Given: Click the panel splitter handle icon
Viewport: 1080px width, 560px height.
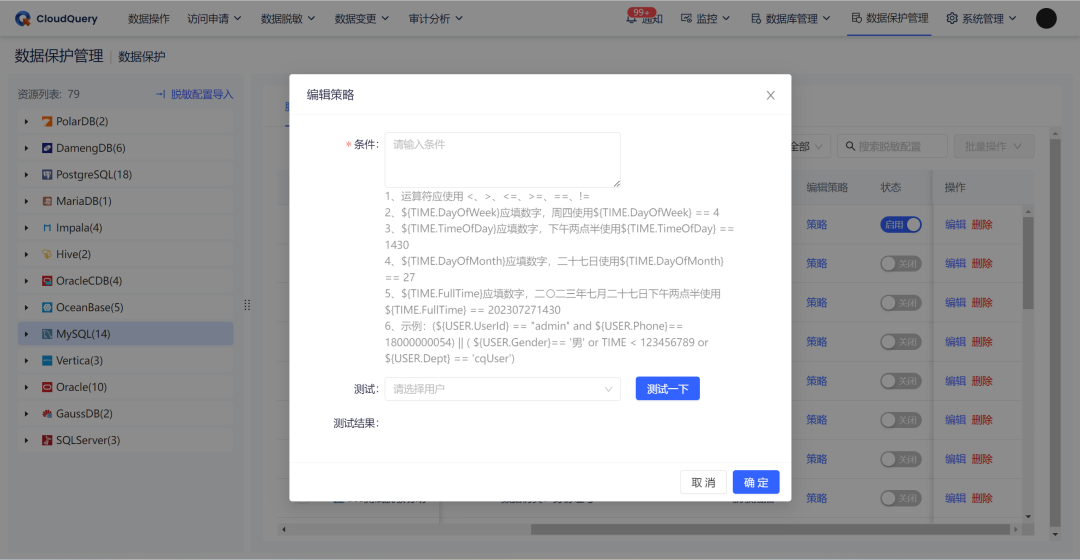Looking at the screenshot, I should 247,305.
